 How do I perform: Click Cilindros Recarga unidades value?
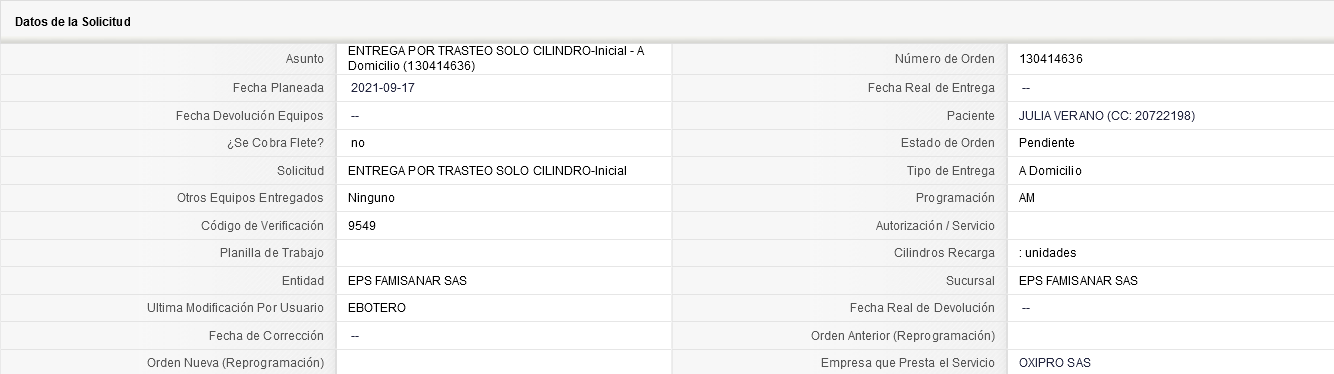click(1047, 253)
